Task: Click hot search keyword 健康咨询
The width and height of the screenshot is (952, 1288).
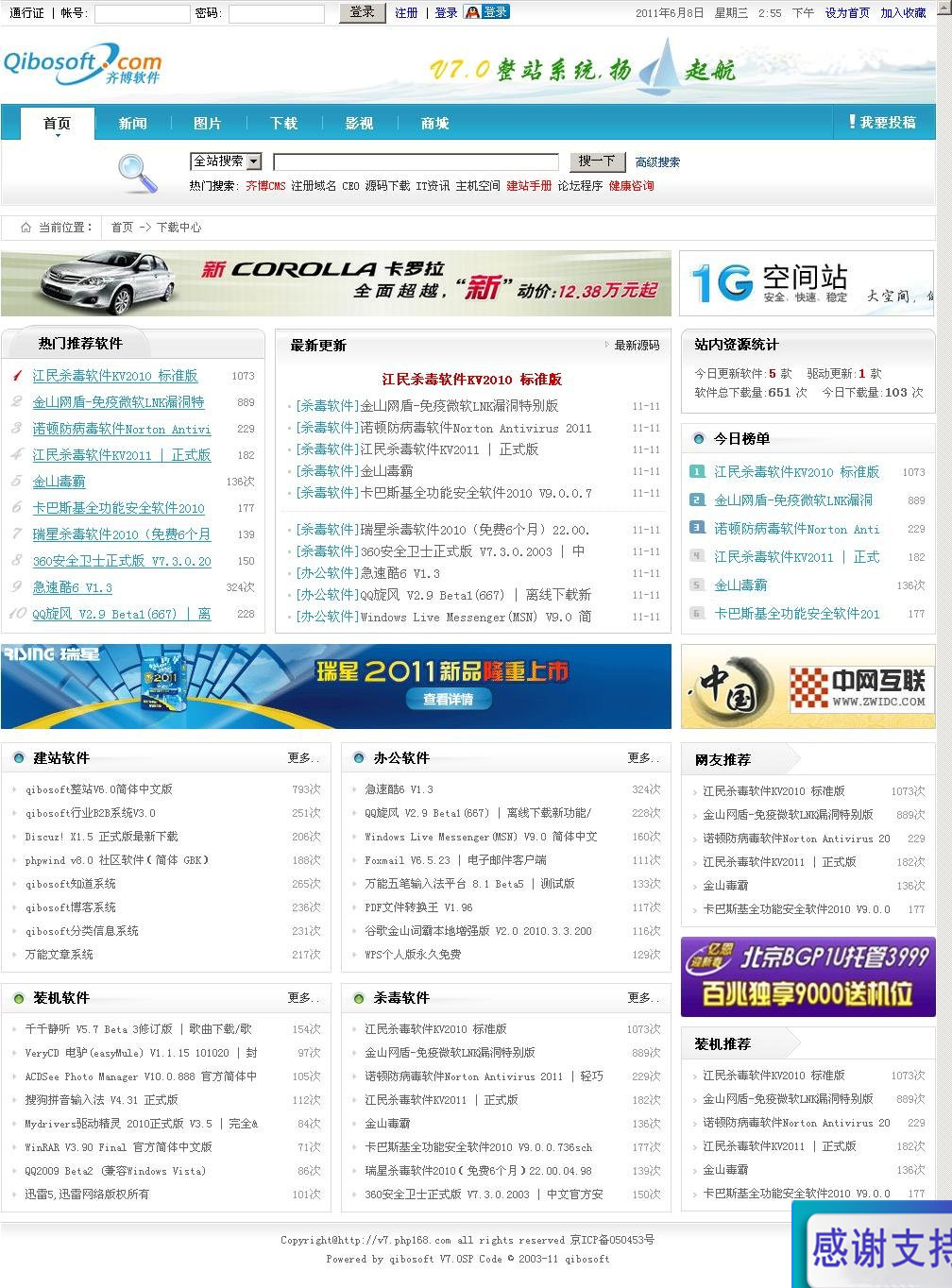Action: tap(631, 186)
